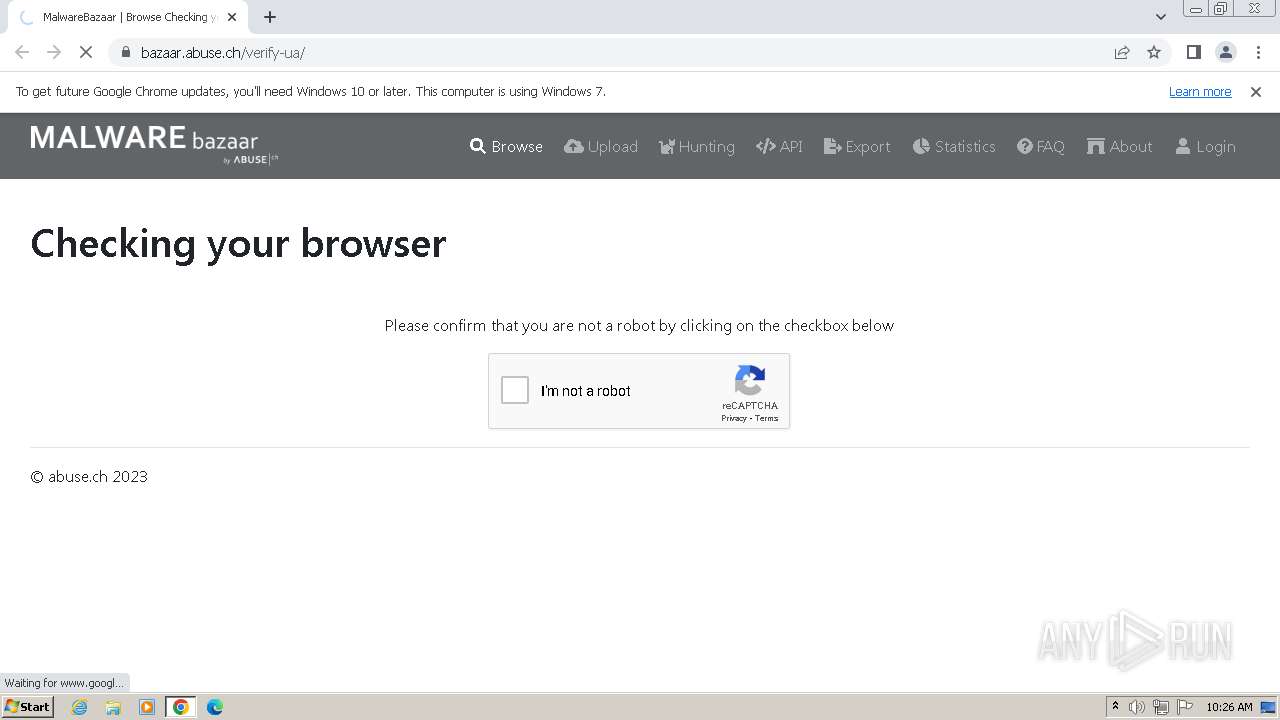The image size is (1280, 720).
Task: Click the confirm you are not a robot text
Action: tap(639, 326)
